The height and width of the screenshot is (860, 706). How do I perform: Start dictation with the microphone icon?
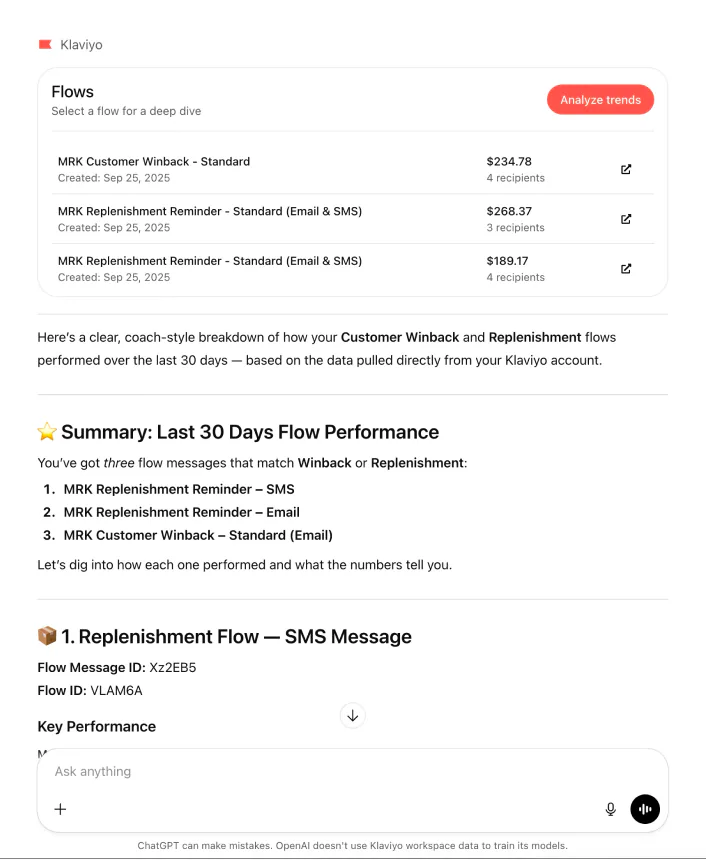(610, 809)
